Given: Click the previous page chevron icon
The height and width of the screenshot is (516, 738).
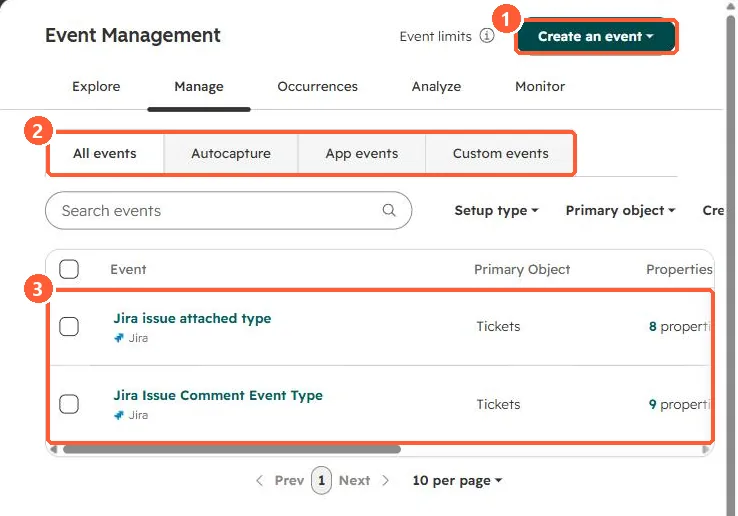Looking at the screenshot, I should (259, 480).
